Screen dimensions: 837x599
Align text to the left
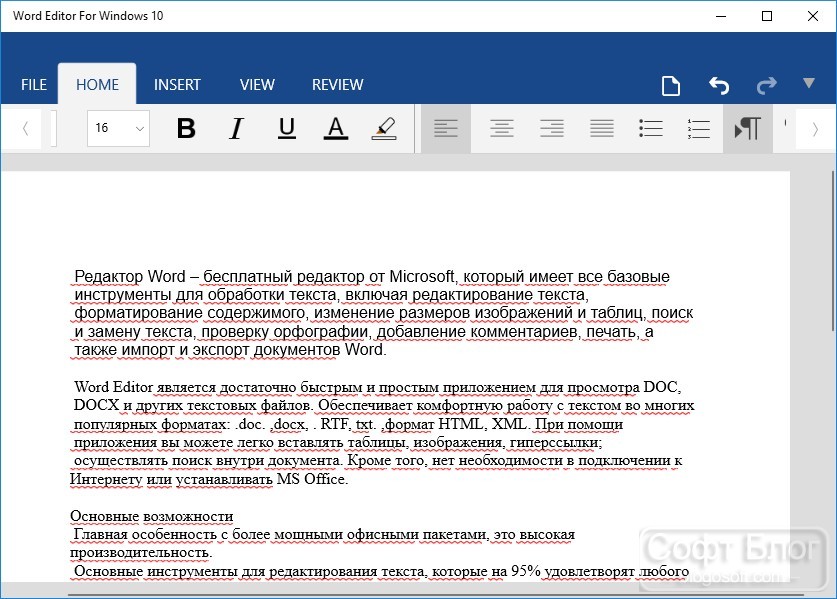[x=446, y=129]
